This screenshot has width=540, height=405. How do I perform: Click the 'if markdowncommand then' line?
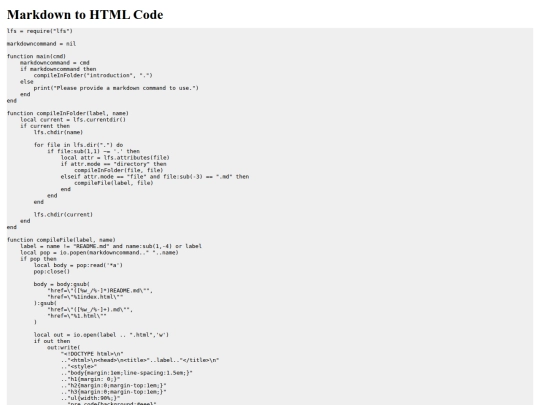(x=58, y=69)
